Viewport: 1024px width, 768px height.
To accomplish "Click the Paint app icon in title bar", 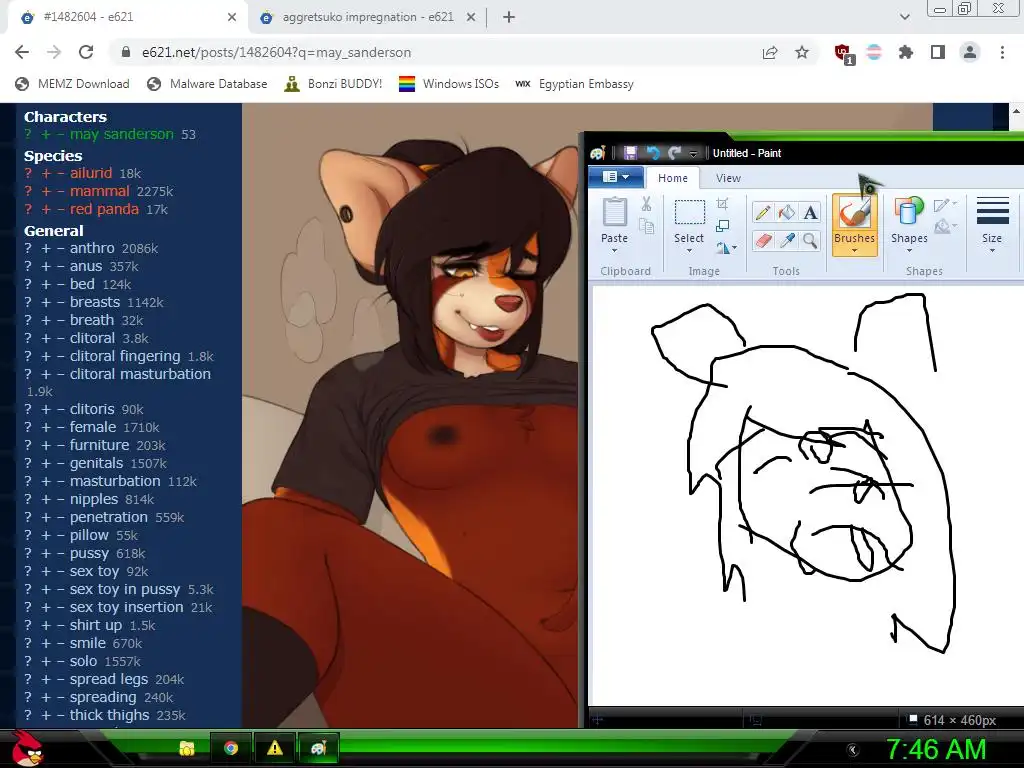I will 598,153.
